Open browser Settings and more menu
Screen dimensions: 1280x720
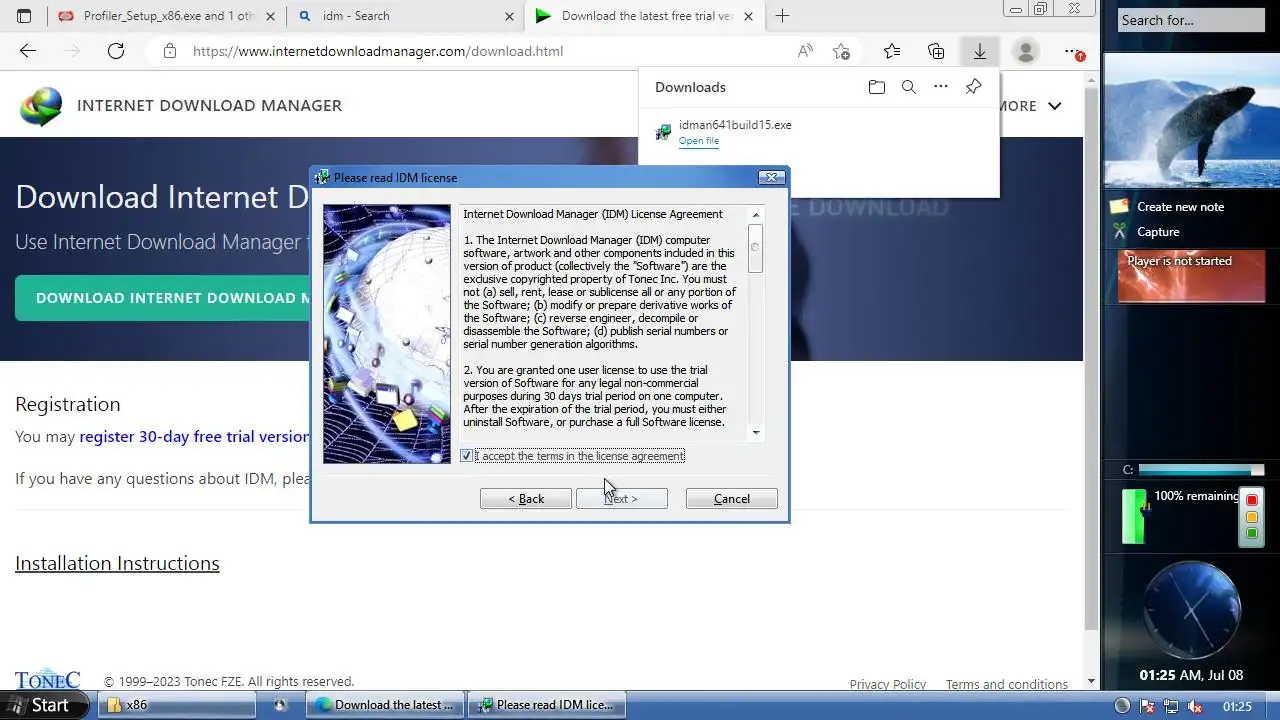coord(1072,51)
